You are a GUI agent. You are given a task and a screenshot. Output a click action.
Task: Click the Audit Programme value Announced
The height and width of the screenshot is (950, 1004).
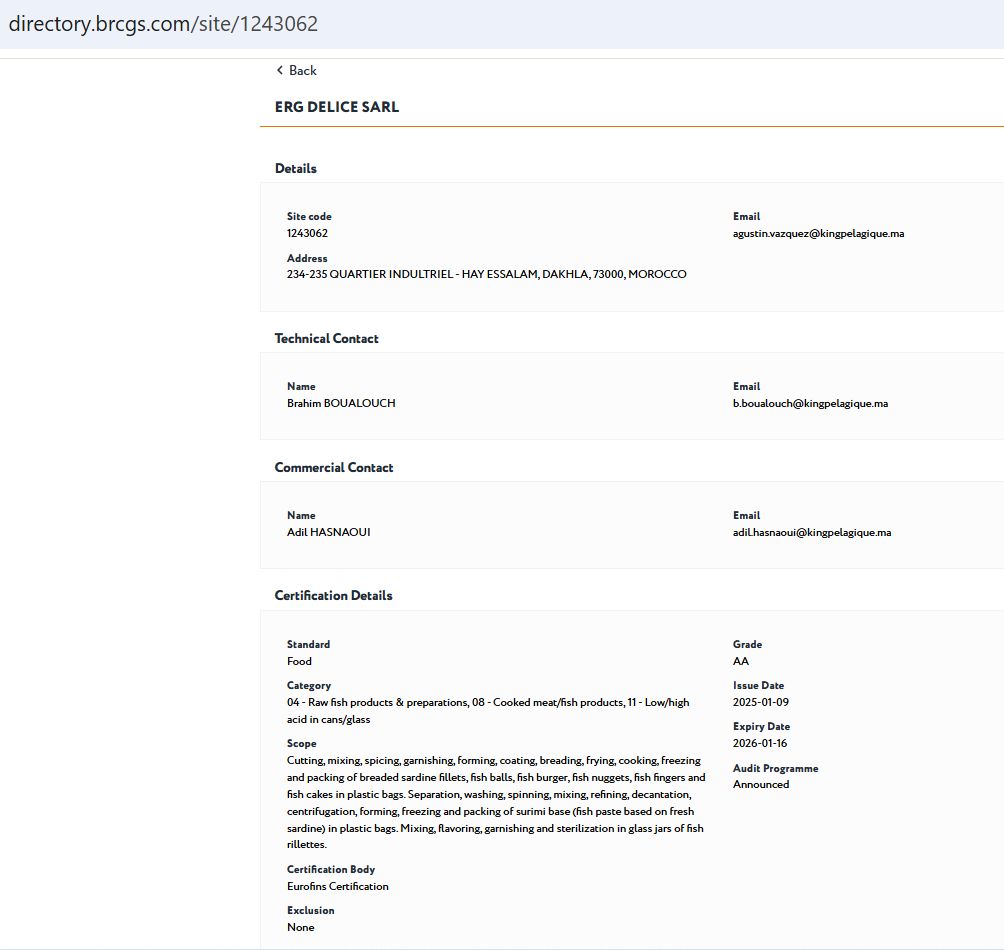pyautogui.click(x=761, y=784)
